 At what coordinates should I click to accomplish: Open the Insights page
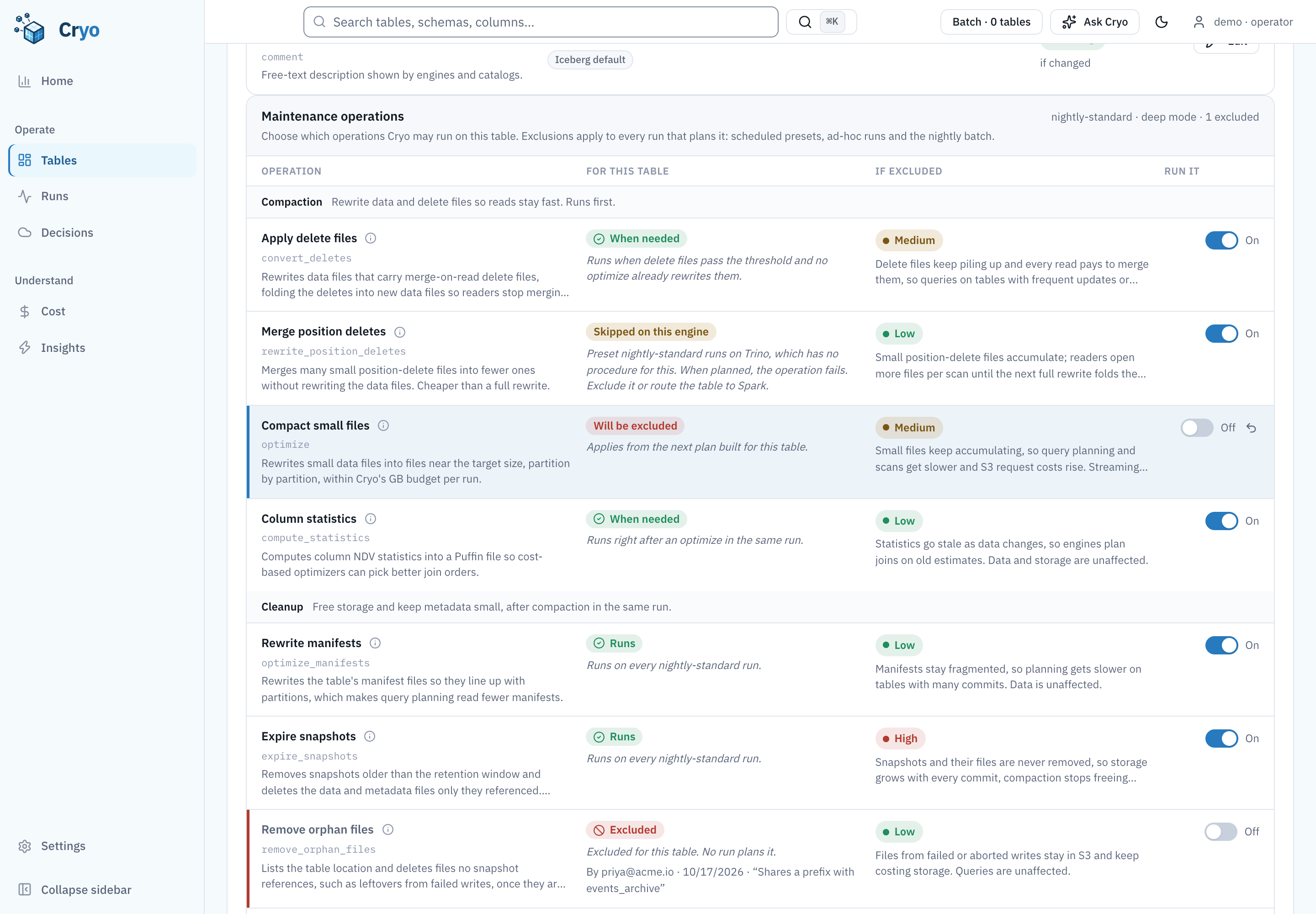(102, 348)
